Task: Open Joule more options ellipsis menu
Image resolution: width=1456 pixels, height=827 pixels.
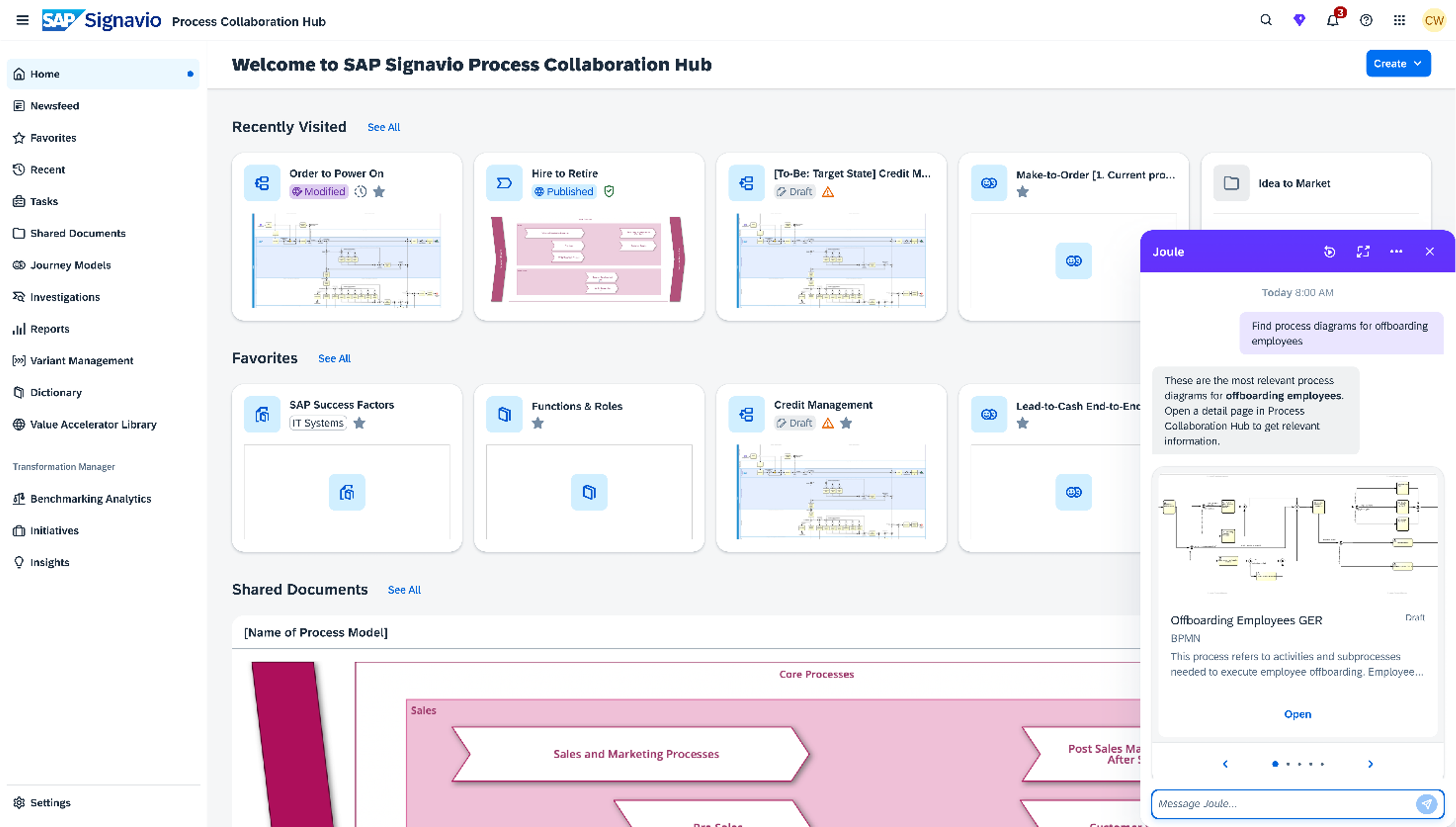Action: [x=1396, y=252]
